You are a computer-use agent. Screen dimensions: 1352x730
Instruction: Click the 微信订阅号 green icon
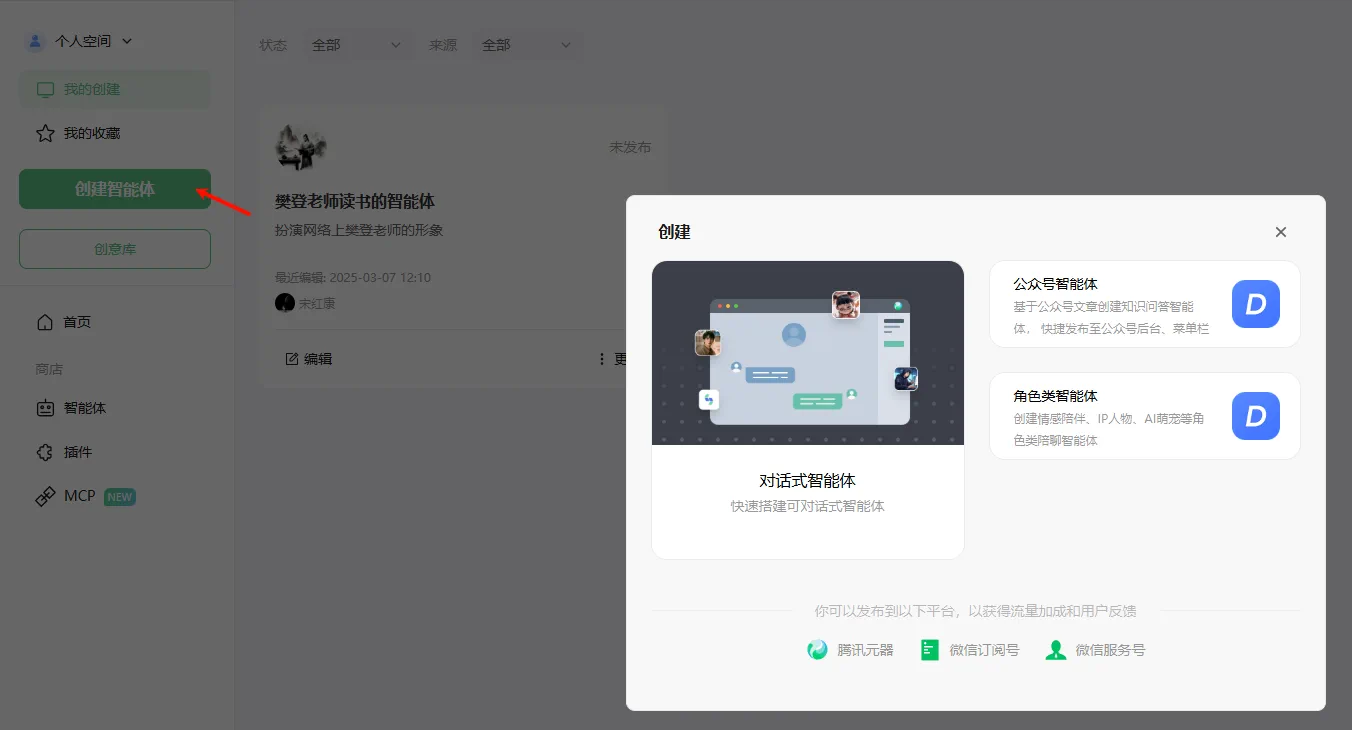tap(930, 650)
